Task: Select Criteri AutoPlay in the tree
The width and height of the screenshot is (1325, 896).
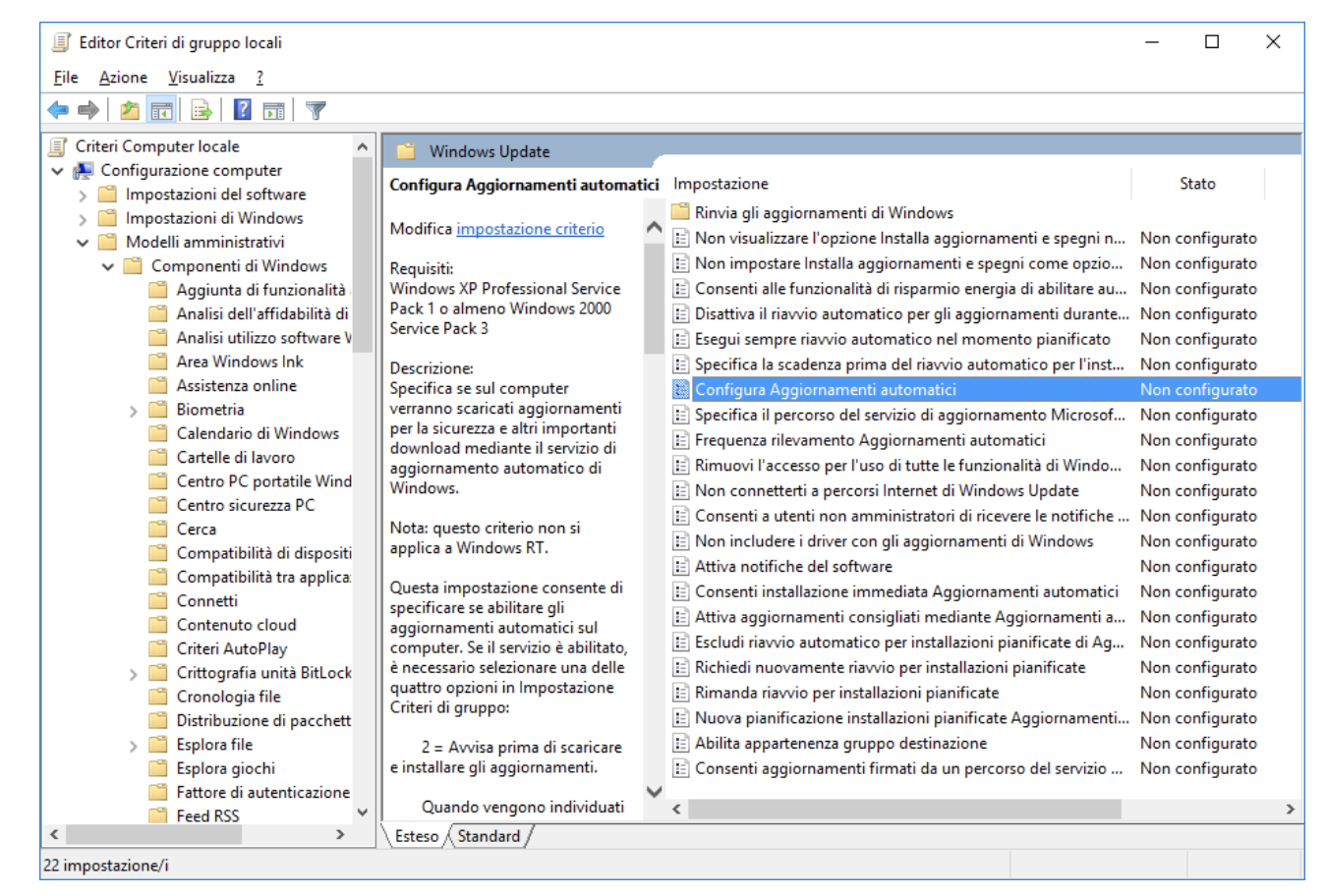Action: [232, 648]
